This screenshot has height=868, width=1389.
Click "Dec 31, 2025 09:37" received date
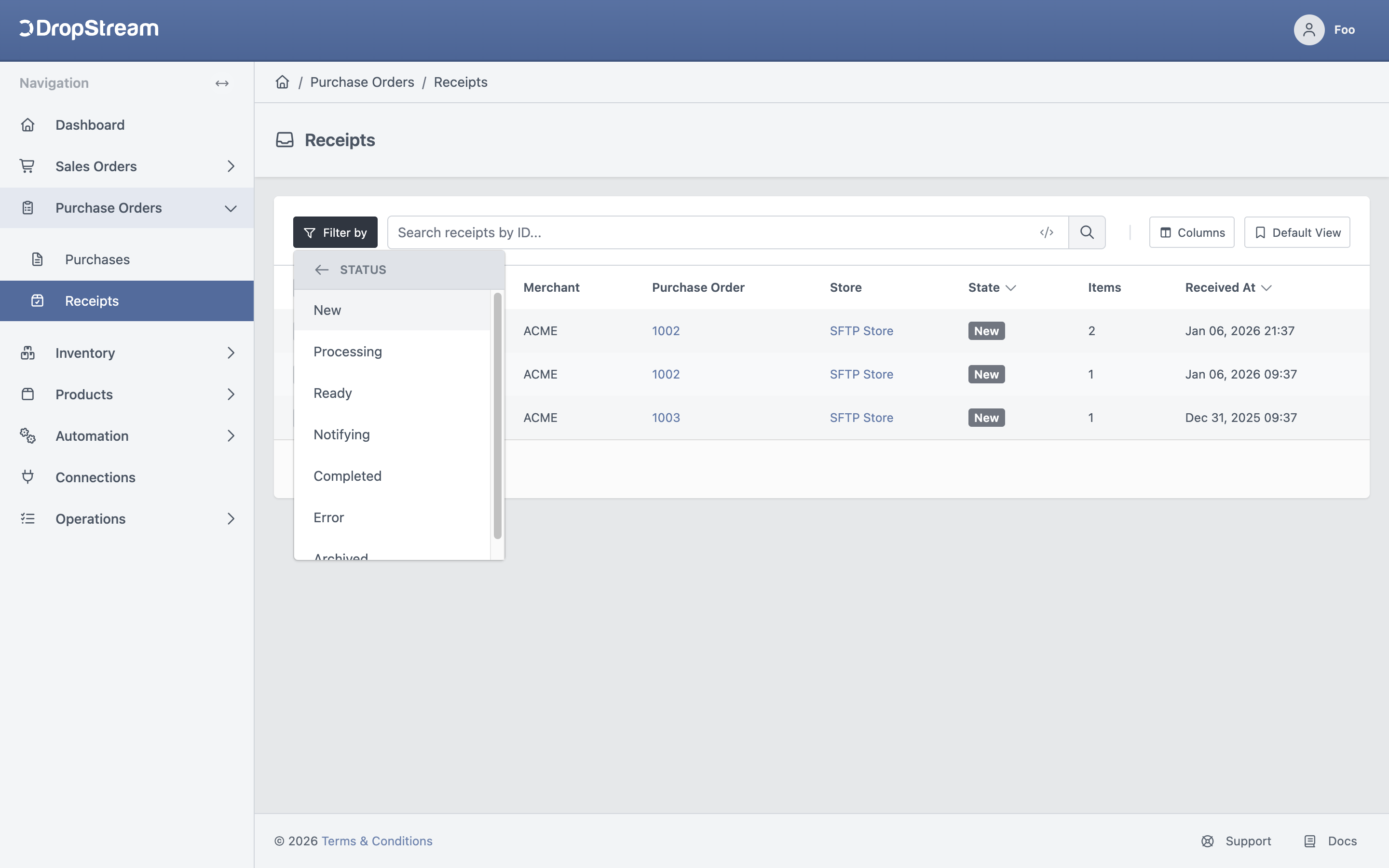(1241, 417)
